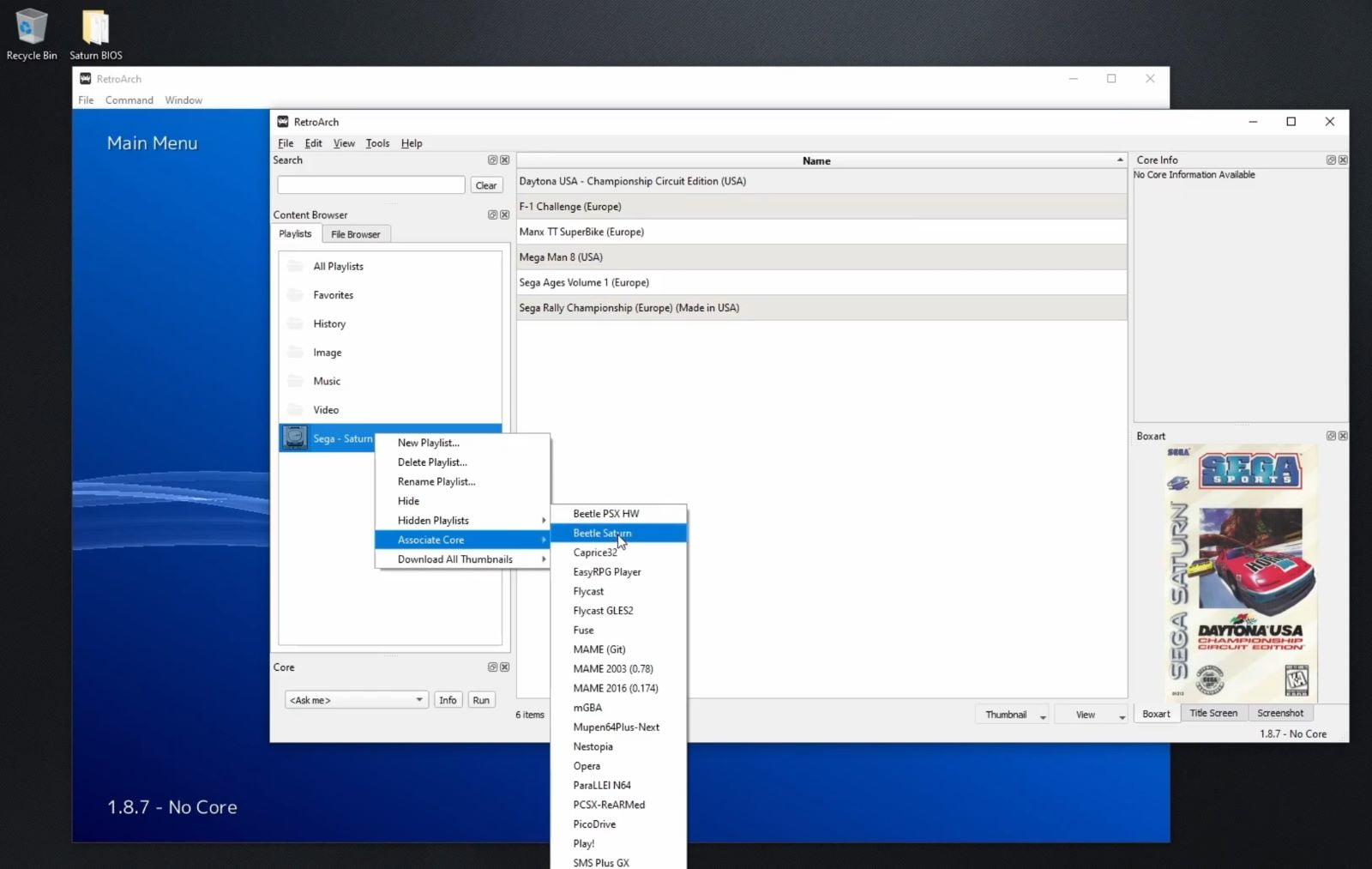
Task: Open the All Playlists section
Action: [x=338, y=266]
